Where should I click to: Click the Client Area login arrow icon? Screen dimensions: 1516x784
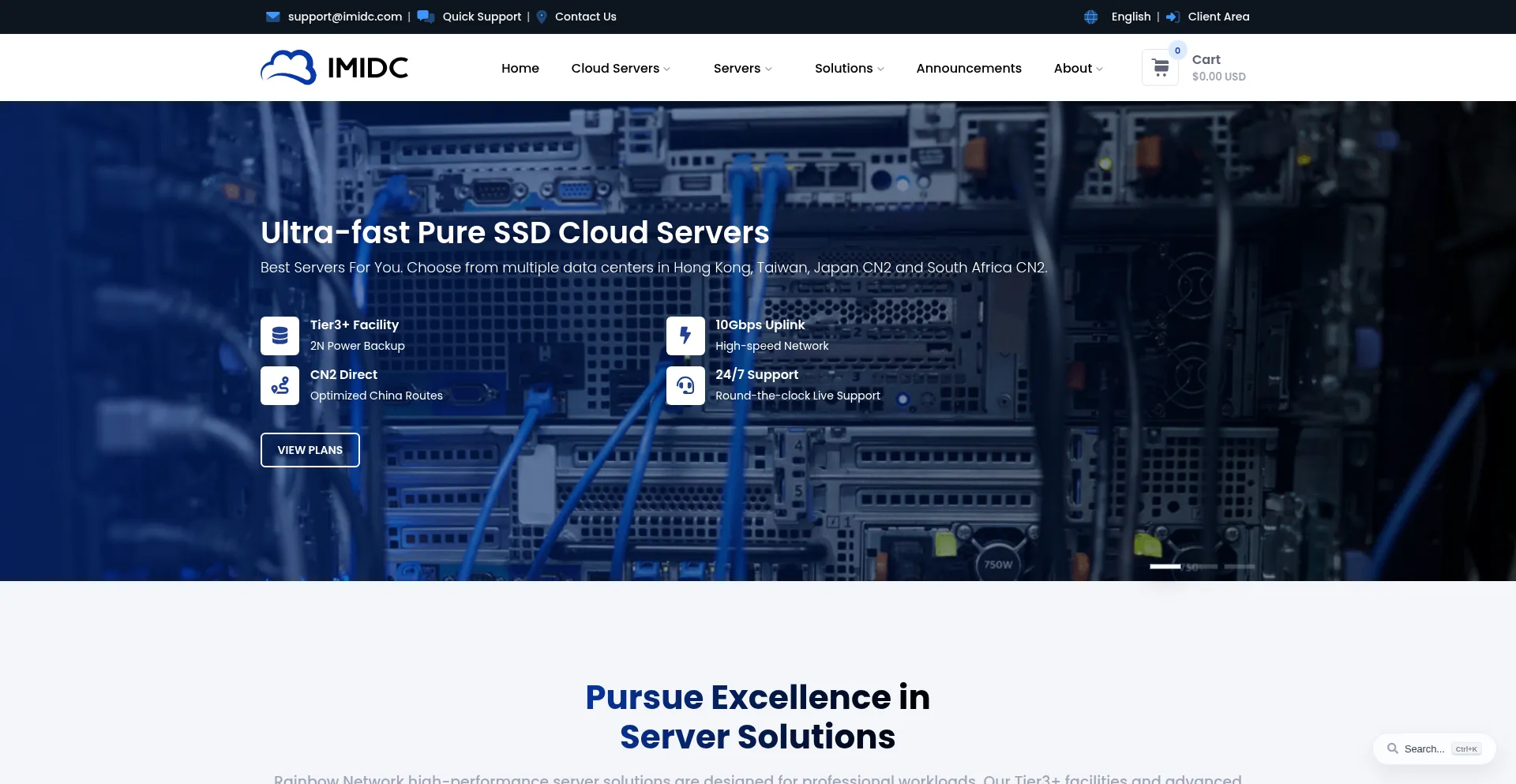click(1173, 17)
